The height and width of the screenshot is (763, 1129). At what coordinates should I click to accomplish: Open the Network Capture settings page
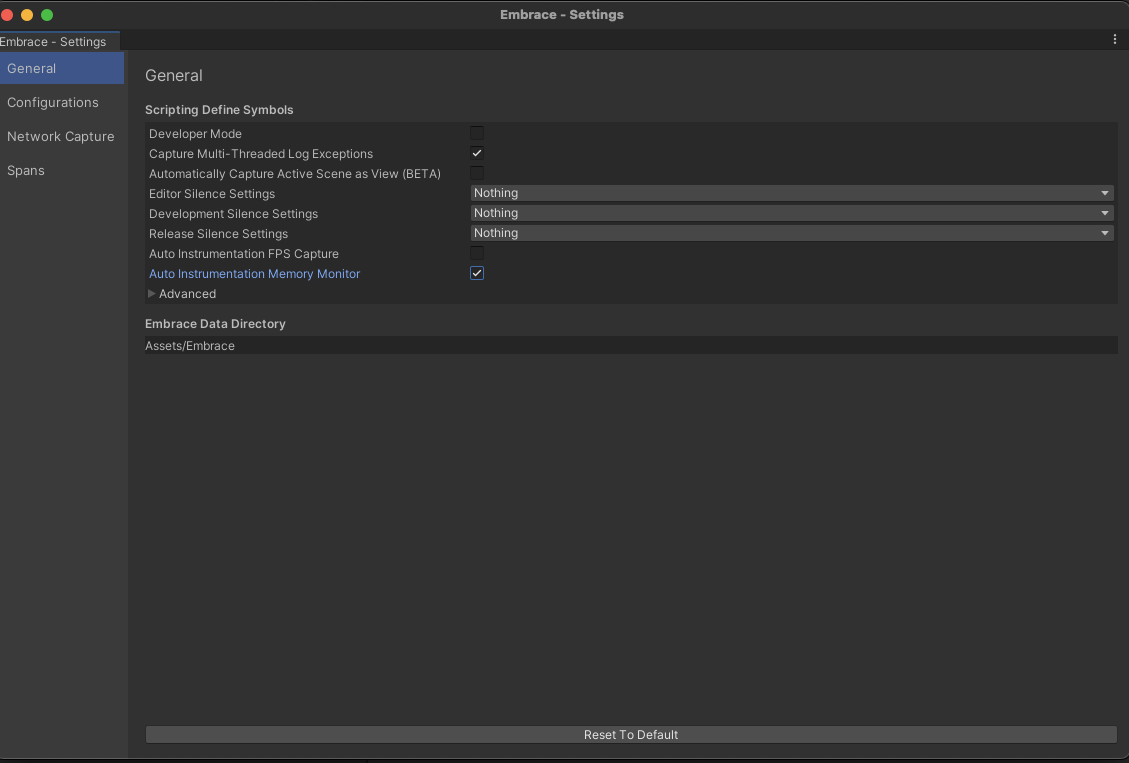tap(62, 136)
